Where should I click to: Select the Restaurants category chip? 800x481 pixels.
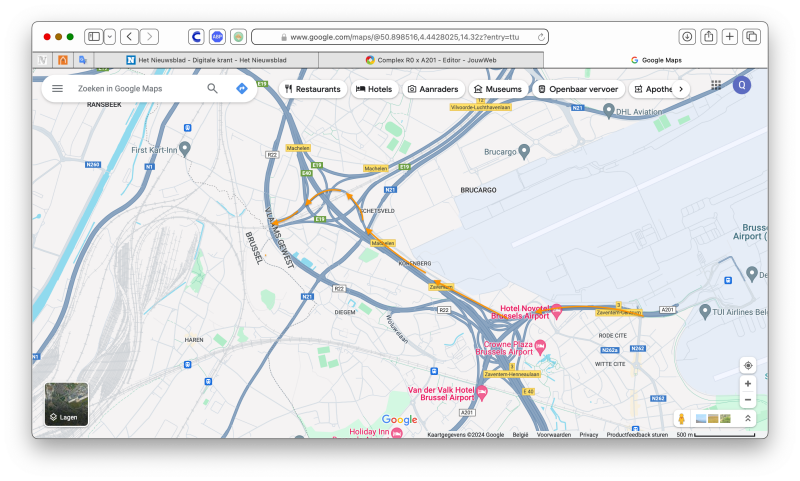point(313,89)
